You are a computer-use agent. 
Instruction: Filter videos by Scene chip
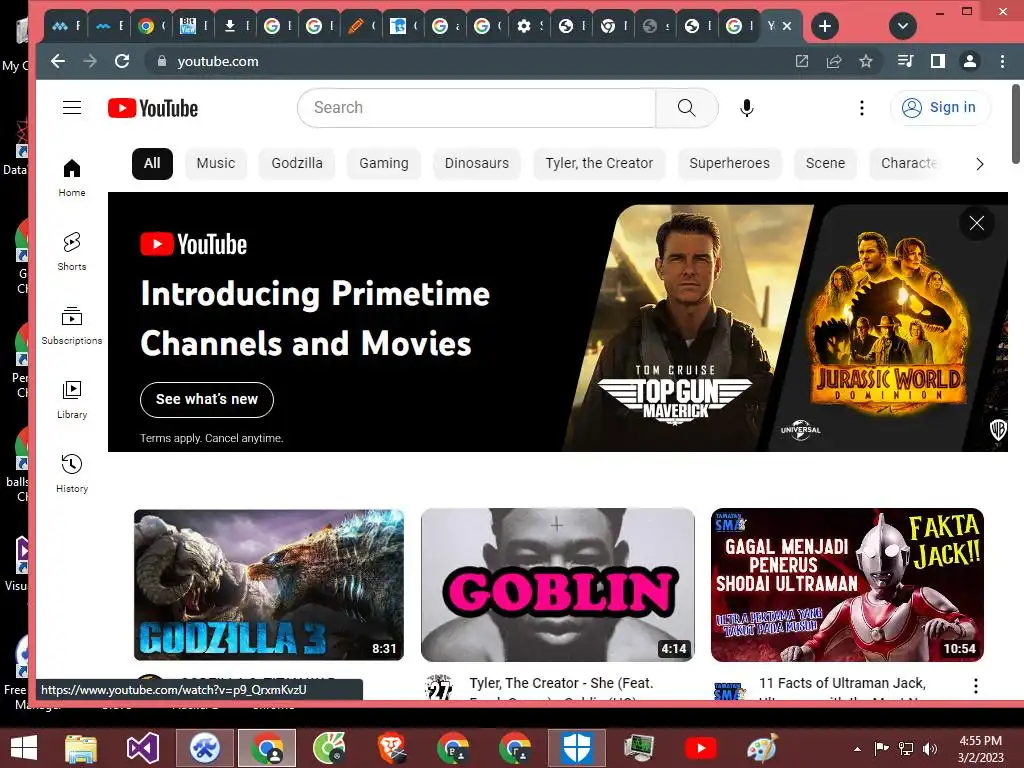pos(825,163)
